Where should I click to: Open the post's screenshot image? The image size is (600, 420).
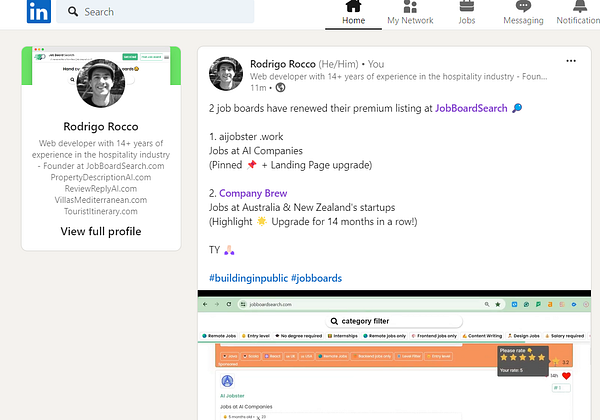[394, 355]
